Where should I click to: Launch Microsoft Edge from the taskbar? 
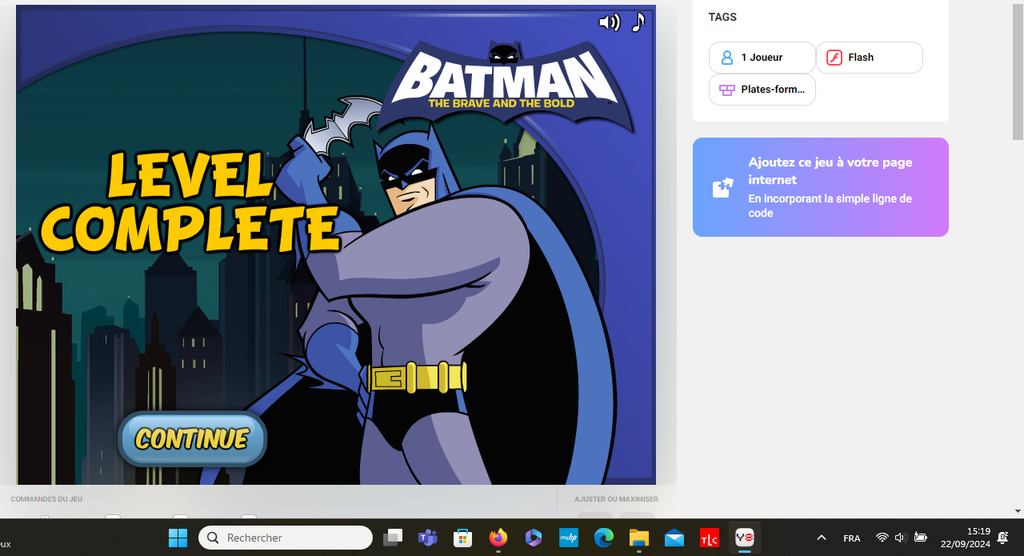[x=604, y=538]
